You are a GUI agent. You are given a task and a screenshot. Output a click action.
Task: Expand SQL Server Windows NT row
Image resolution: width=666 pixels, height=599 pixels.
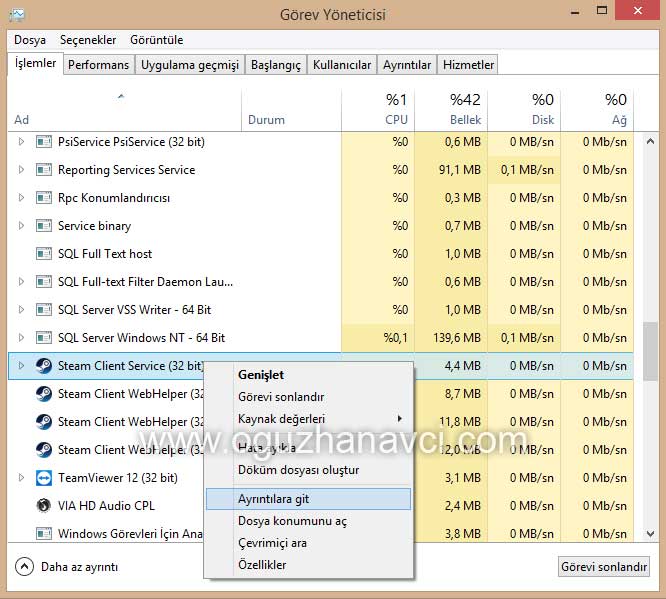(x=21, y=338)
